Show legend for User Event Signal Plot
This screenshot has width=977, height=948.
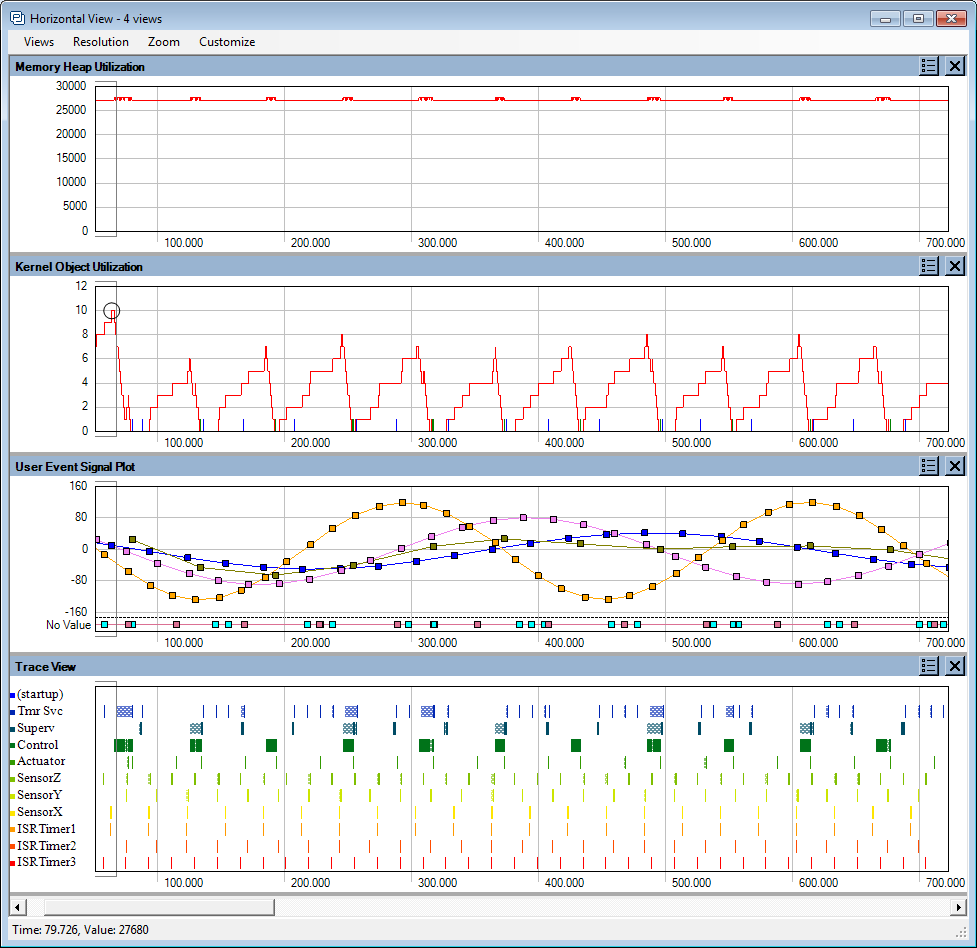[928, 466]
